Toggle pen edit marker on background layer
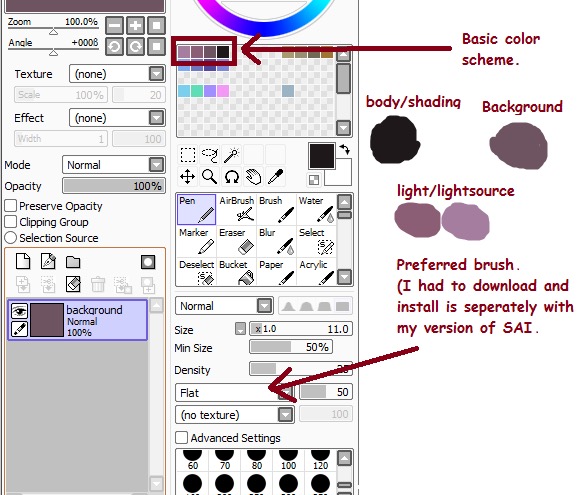Screen dimensions: 586x495 pos(19,329)
